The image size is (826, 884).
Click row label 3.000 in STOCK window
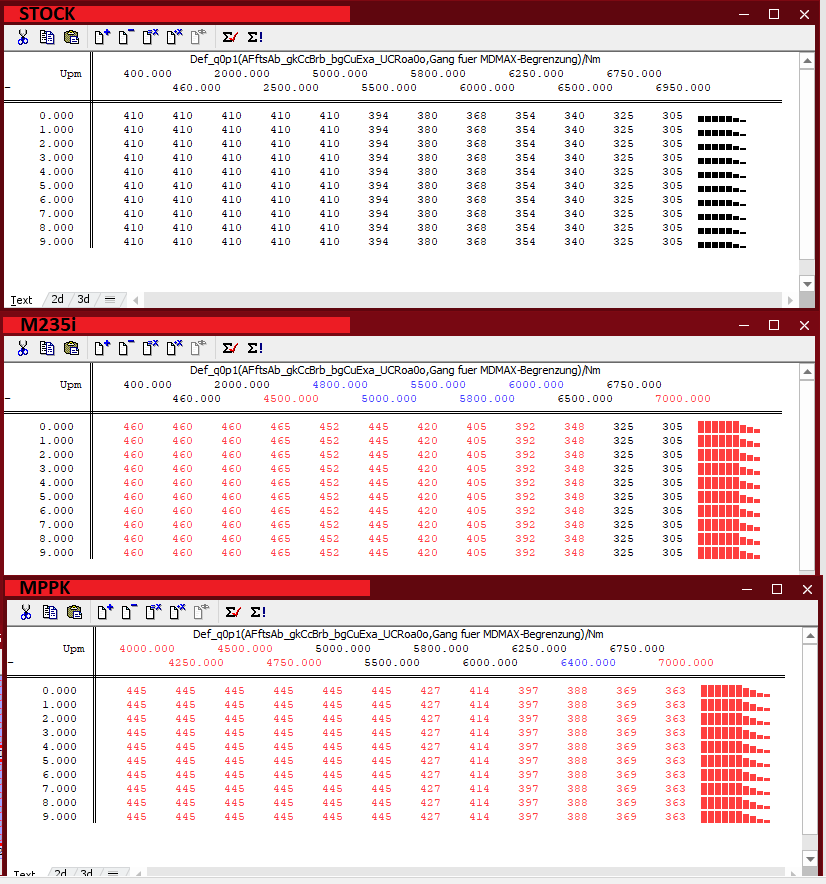[56, 158]
